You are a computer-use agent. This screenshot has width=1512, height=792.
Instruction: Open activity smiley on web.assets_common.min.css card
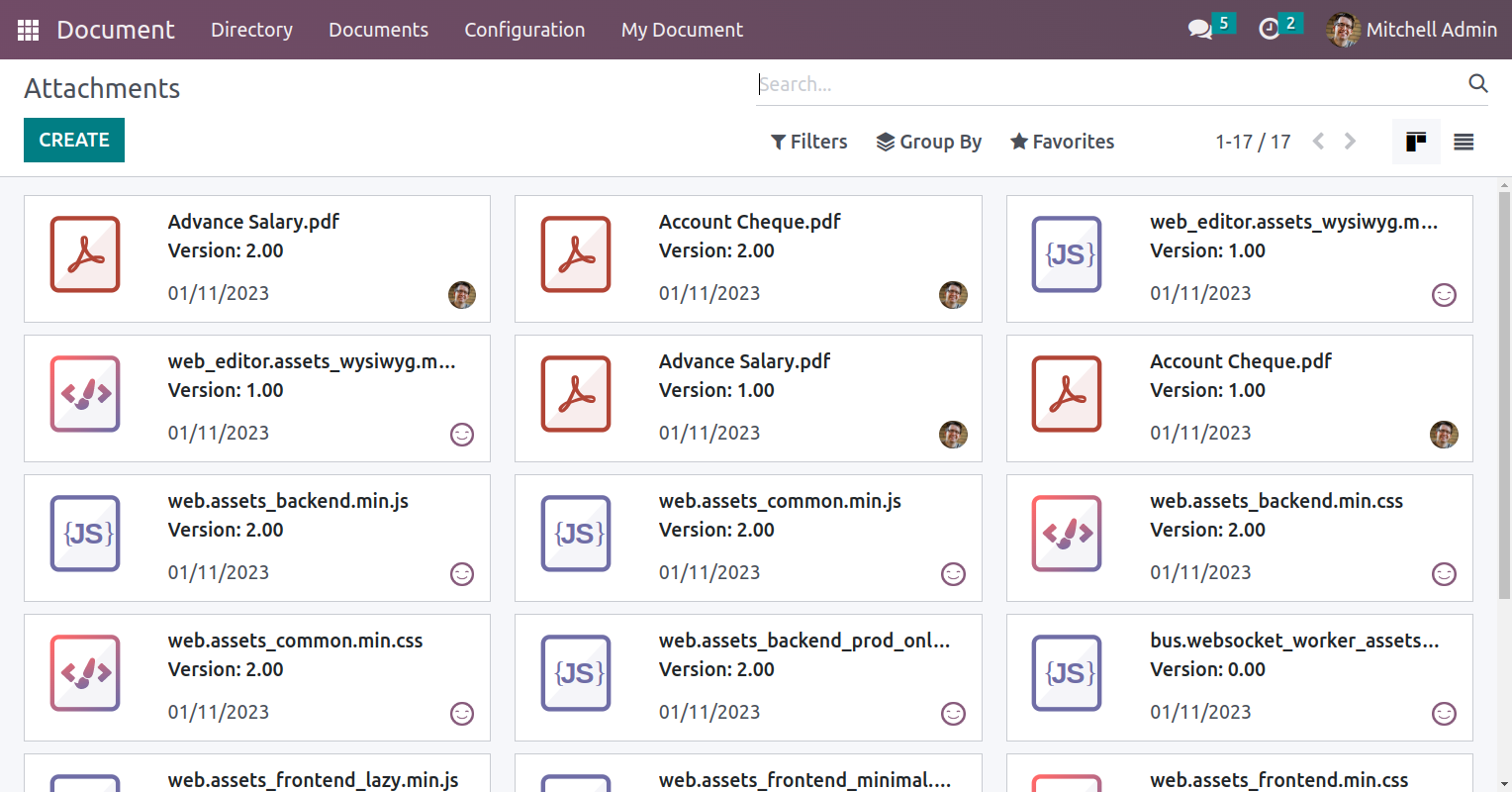point(462,714)
